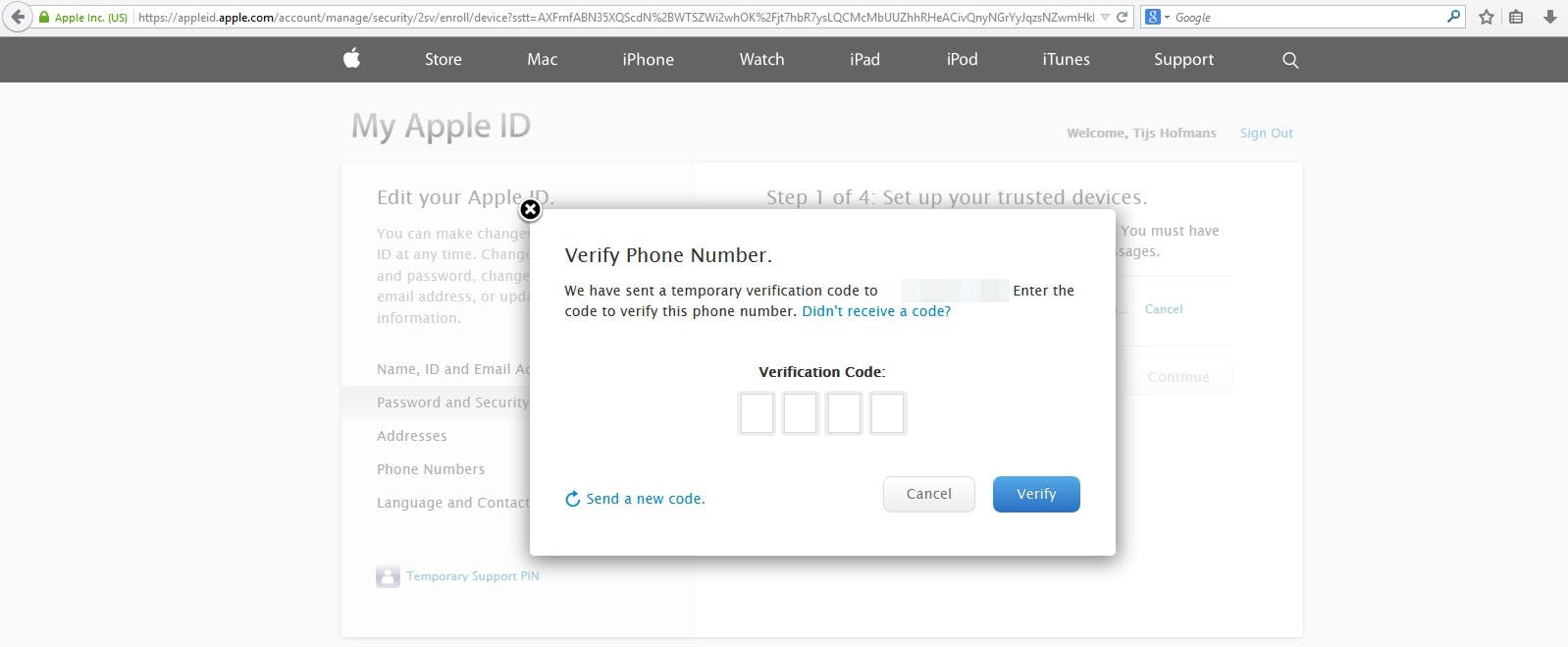Click the Google search magnifier icon
1568x647 pixels.
(1453, 17)
